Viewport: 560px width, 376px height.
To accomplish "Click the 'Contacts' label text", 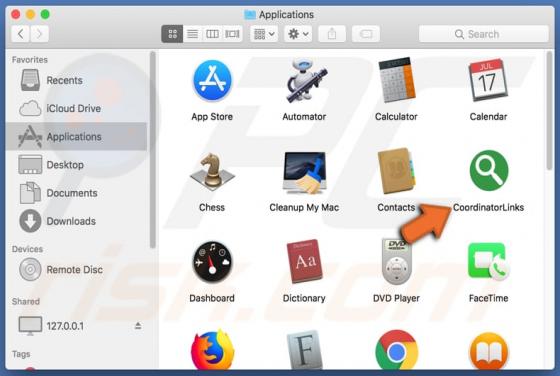I will [x=396, y=207].
